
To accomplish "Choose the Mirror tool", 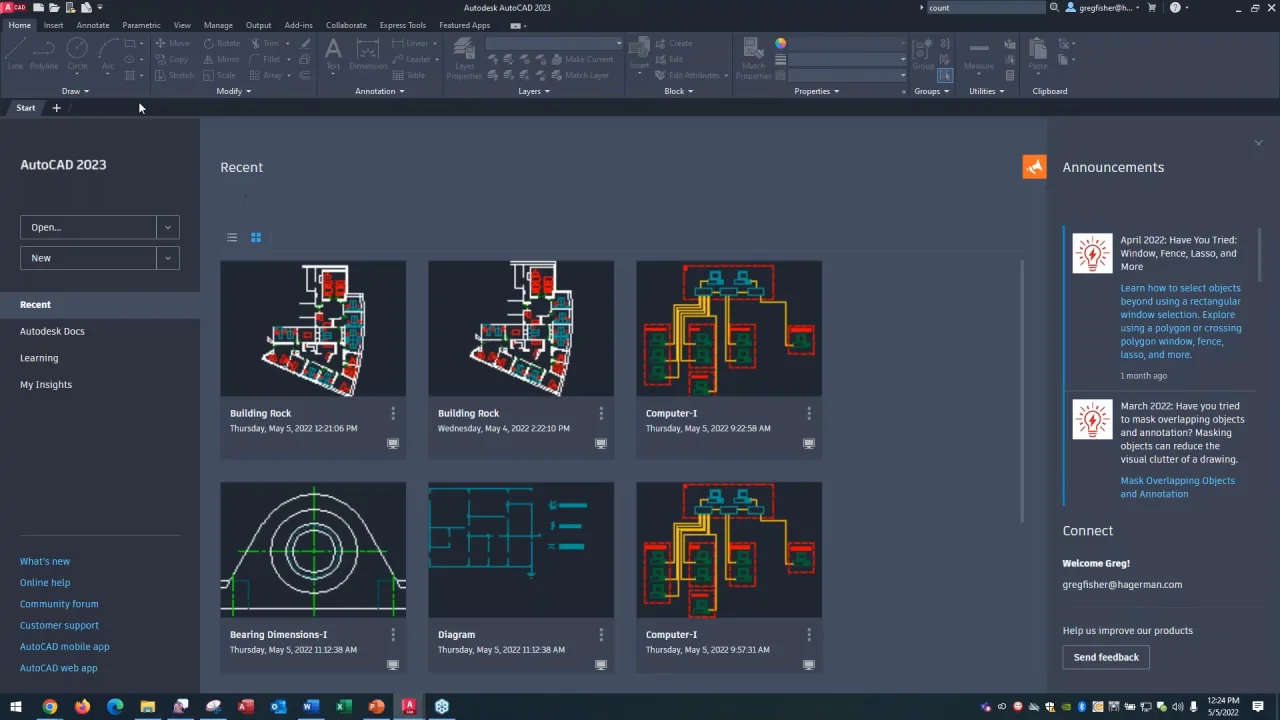I will click(x=222, y=59).
